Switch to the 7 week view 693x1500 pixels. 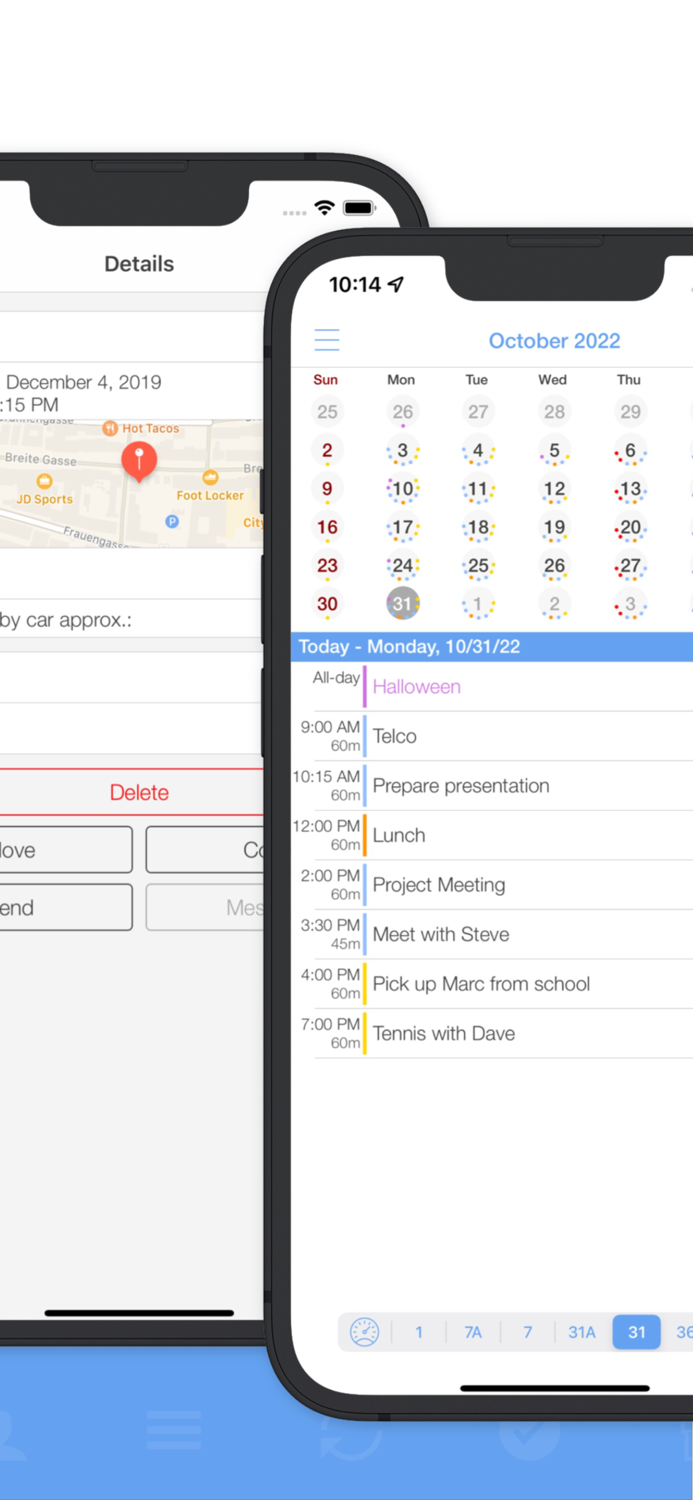click(527, 1332)
